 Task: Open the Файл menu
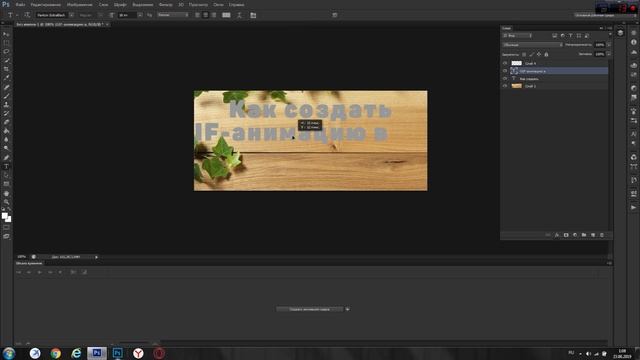pos(20,5)
